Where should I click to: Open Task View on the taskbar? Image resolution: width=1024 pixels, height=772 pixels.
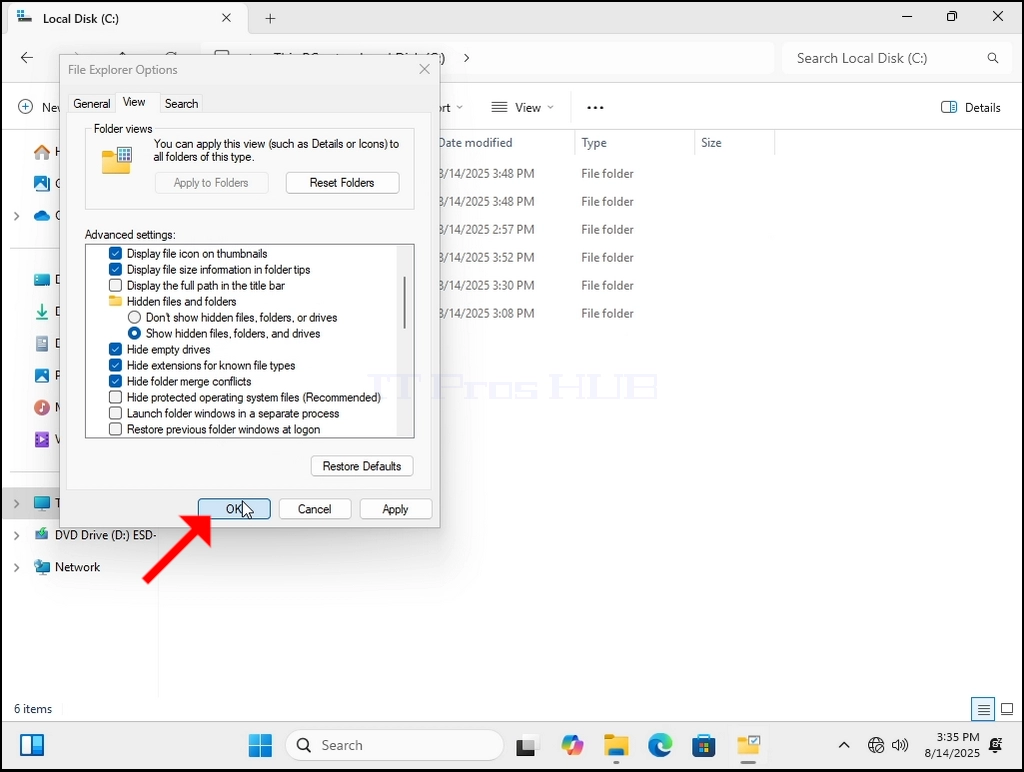coord(526,745)
